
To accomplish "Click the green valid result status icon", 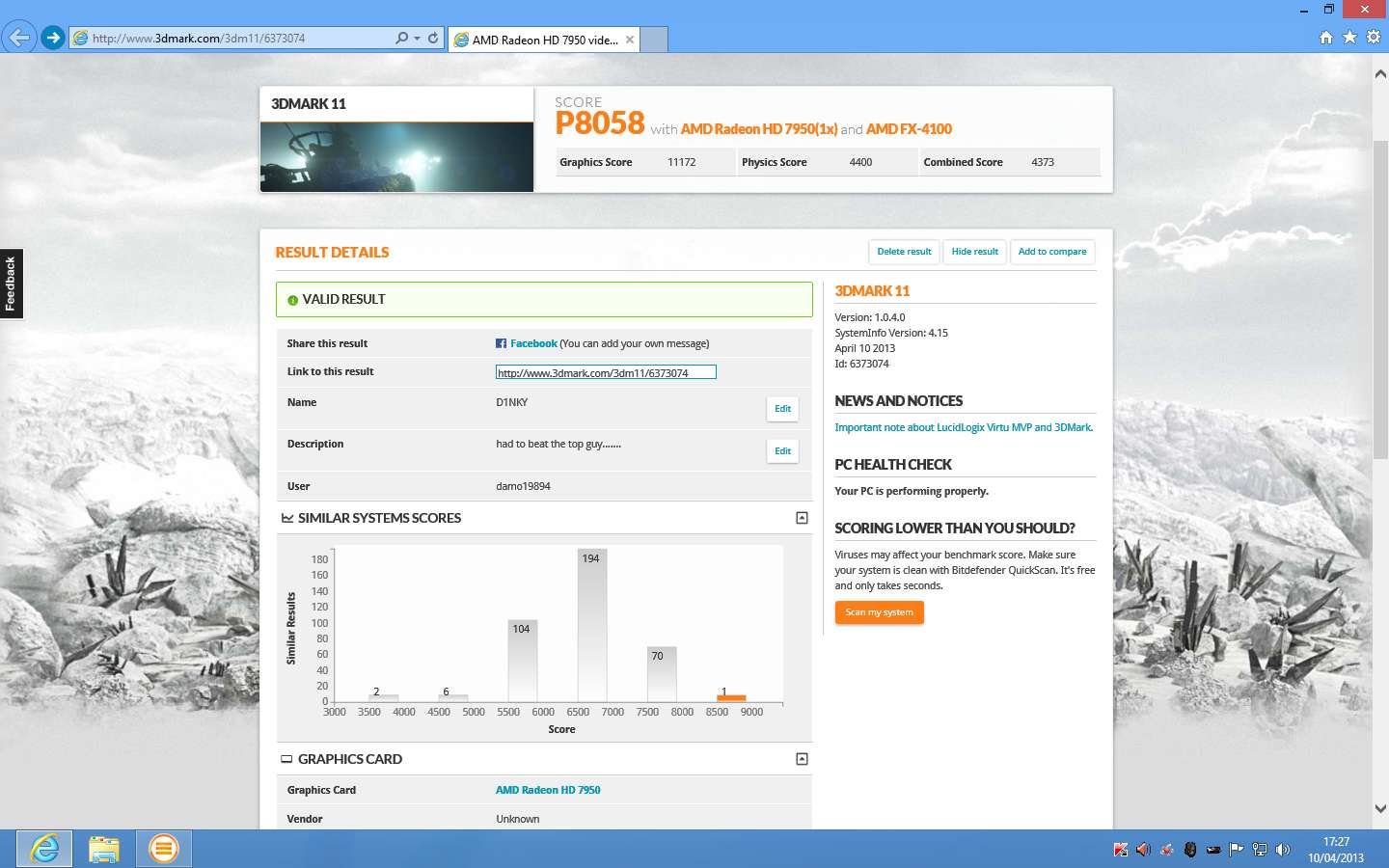I will (293, 300).
